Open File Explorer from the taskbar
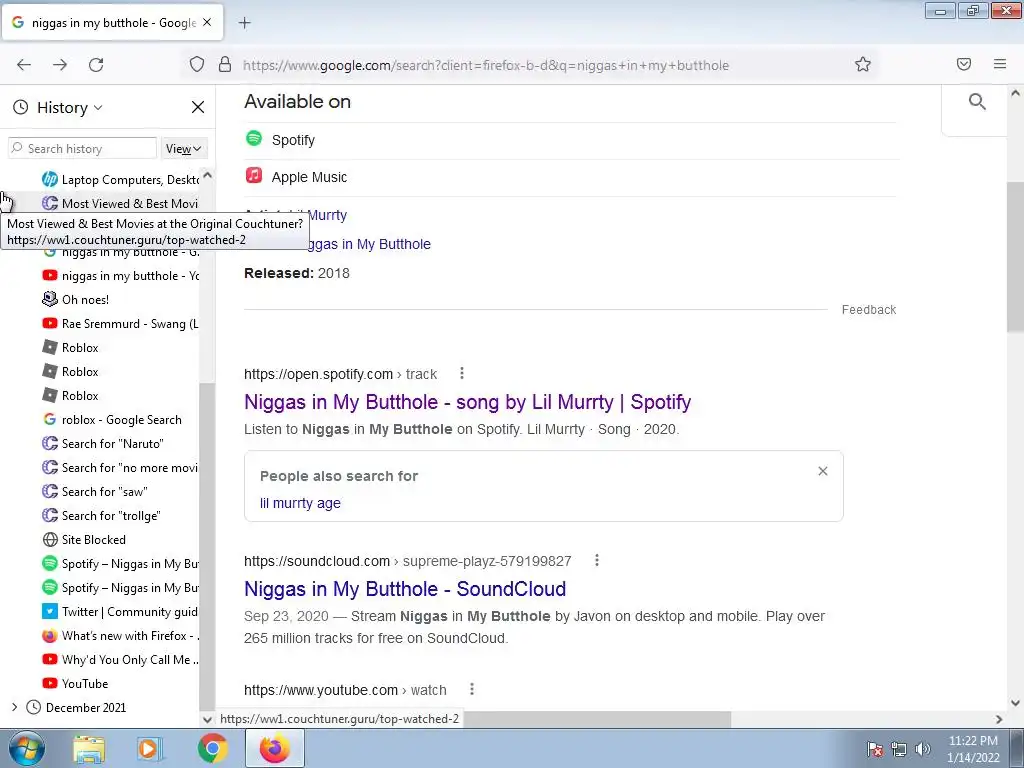Screen dimensions: 1024x768 (89, 749)
